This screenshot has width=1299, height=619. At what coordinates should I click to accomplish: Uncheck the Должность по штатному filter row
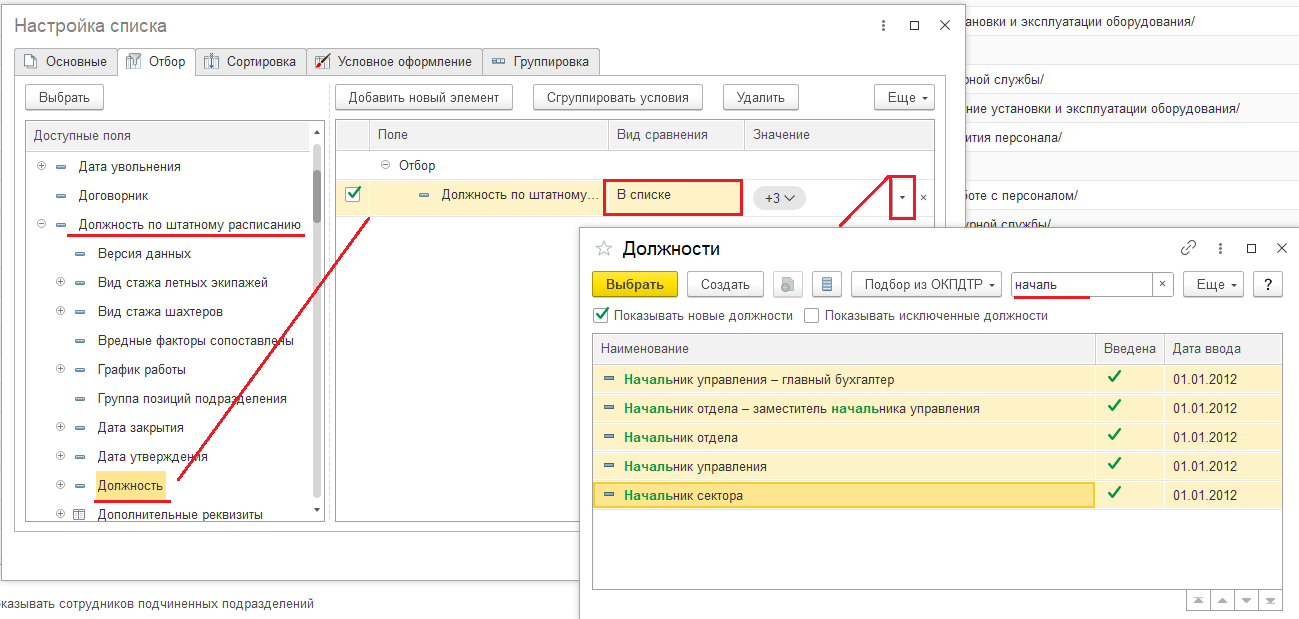[353, 195]
